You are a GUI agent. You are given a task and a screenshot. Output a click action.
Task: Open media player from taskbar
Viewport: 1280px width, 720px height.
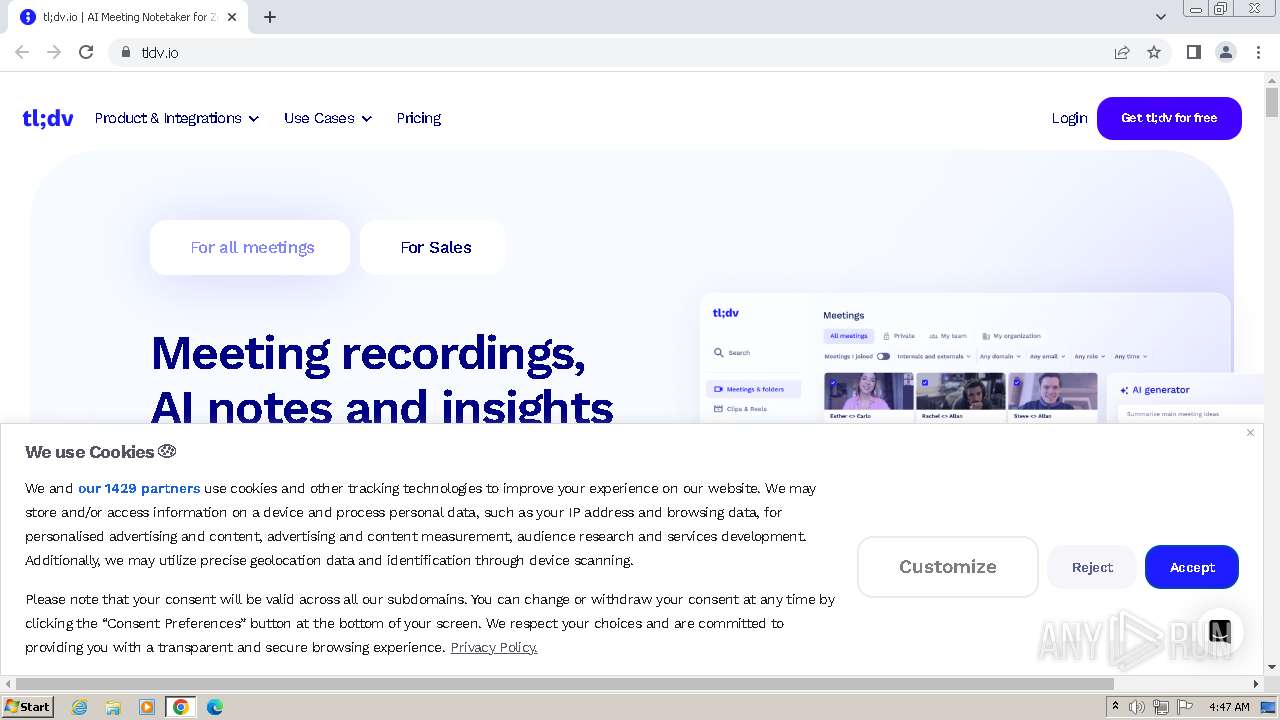(x=147, y=707)
